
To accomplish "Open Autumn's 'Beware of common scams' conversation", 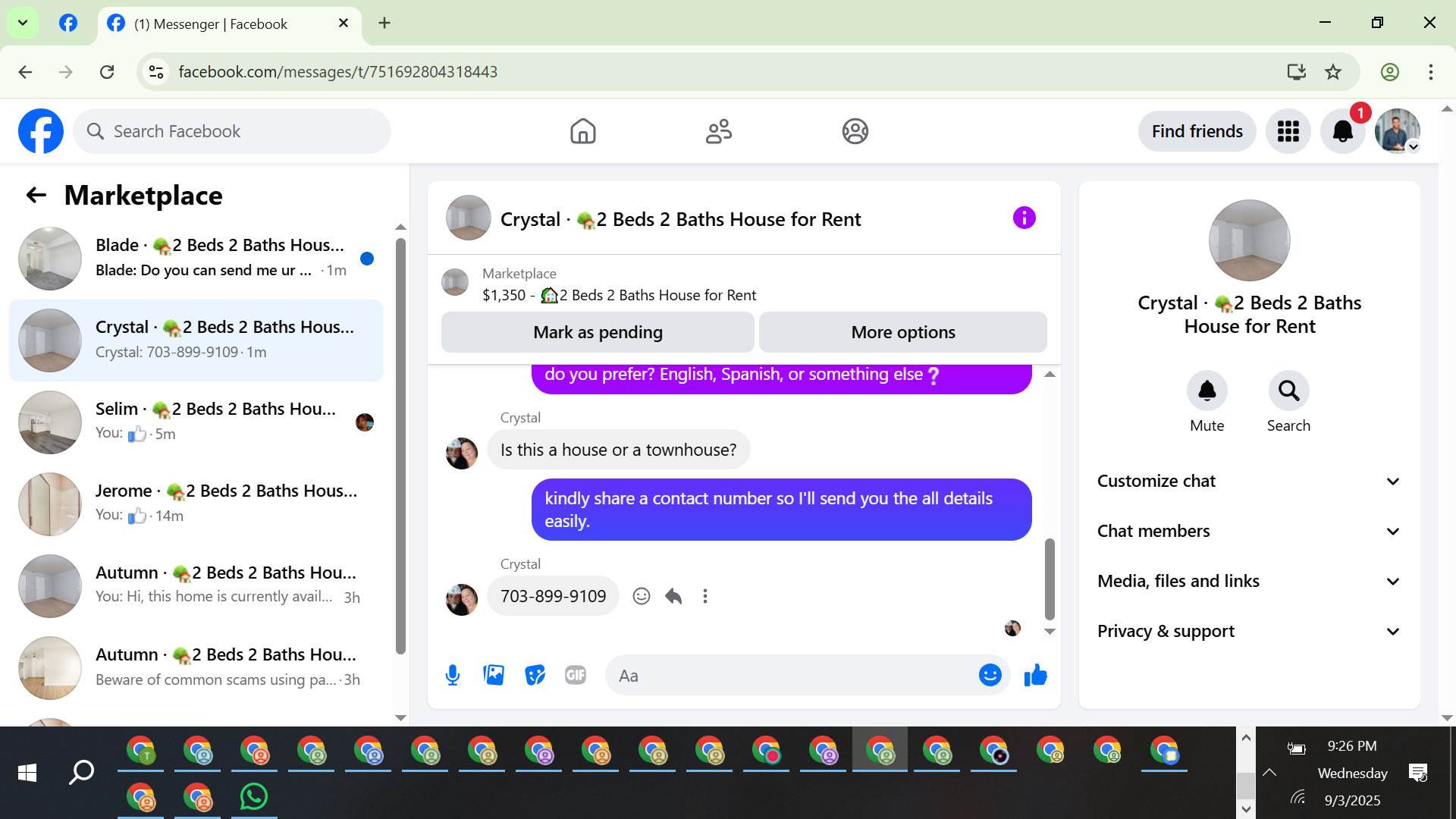I will coord(196,667).
